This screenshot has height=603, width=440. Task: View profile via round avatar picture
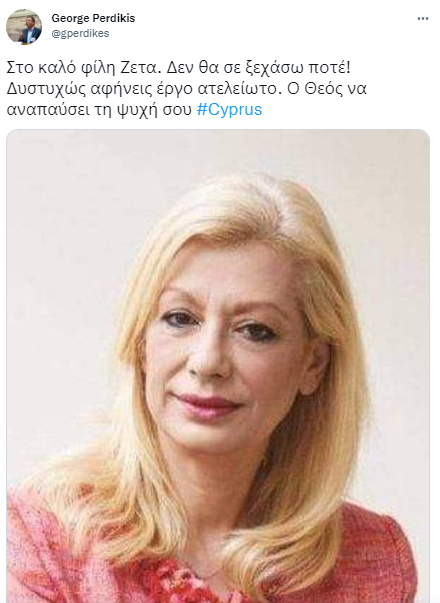tap(24, 27)
